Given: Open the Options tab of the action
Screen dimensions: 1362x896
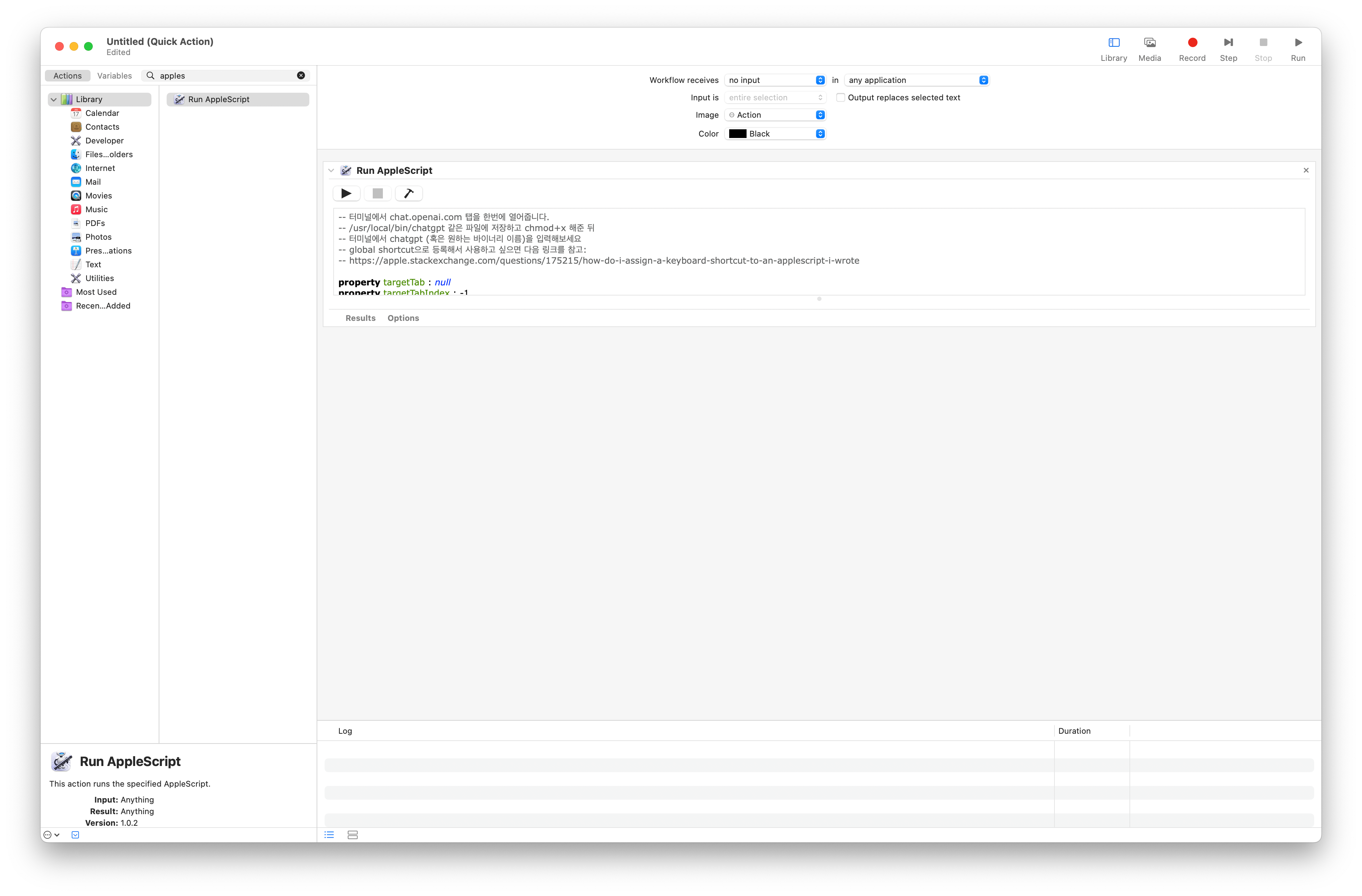Looking at the screenshot, I should [x=403, y=318].
